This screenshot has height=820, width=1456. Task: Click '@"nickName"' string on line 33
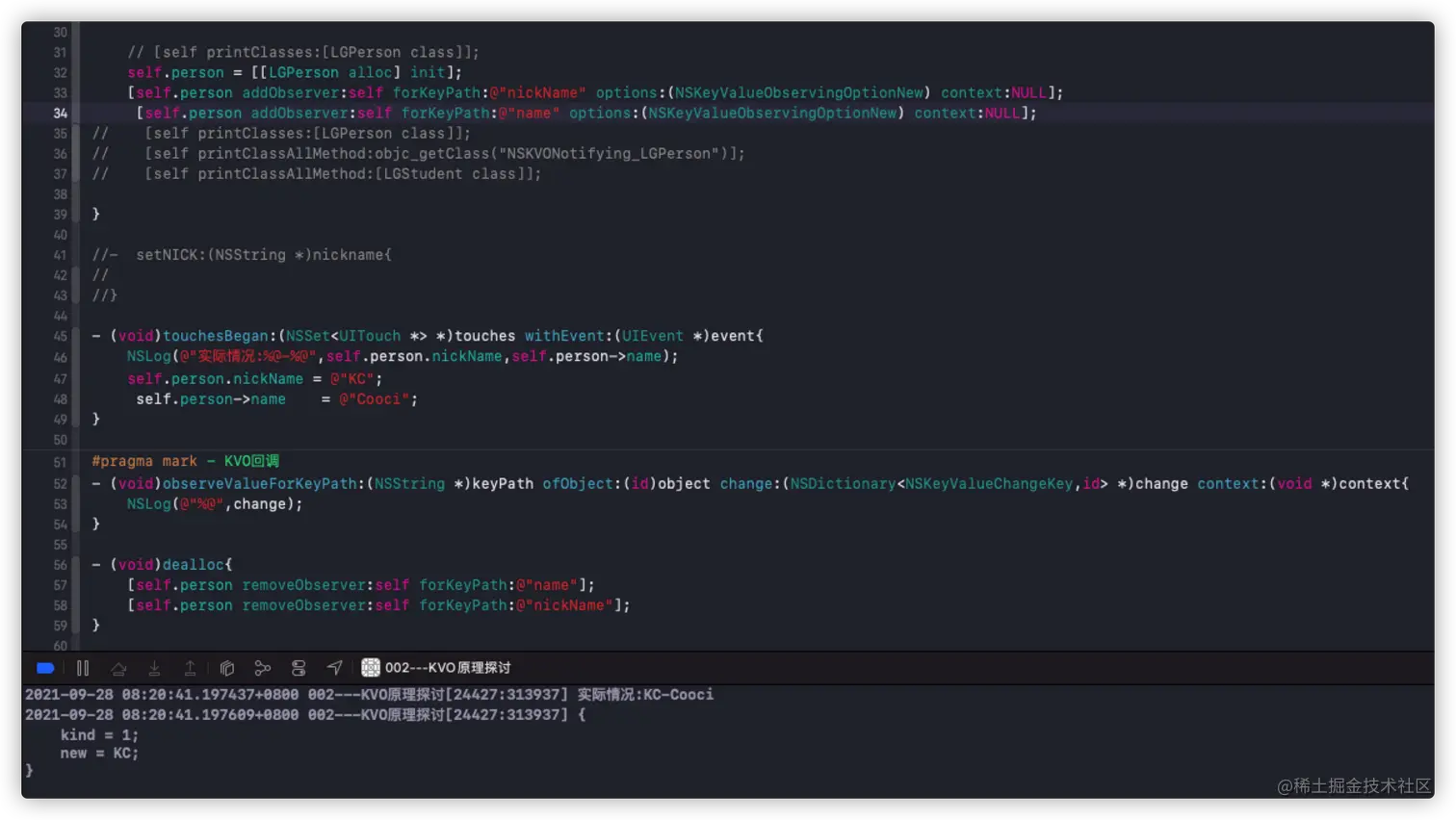click(x=537, y=93)
